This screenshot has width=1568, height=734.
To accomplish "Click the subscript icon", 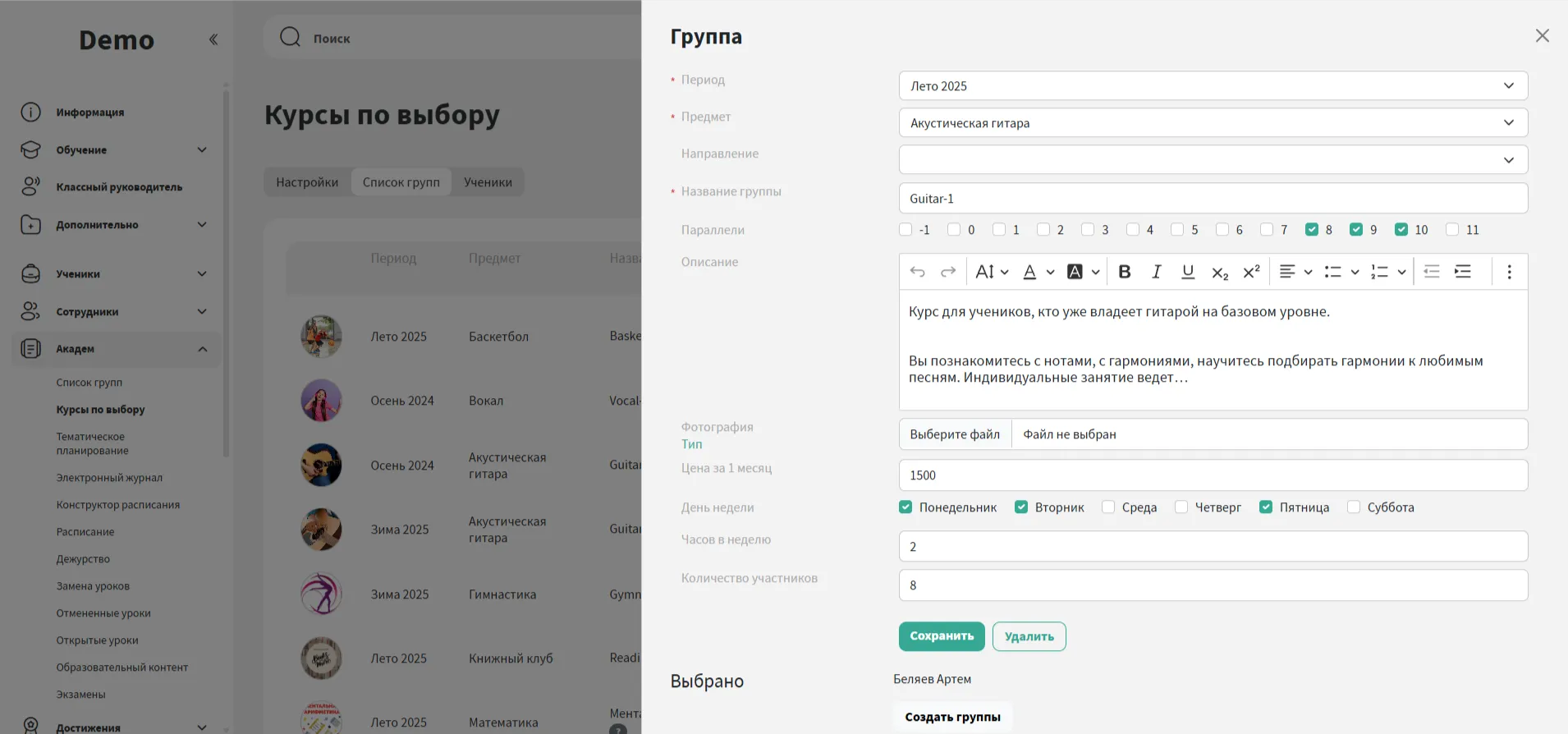I will click(x=1220, y=273).
